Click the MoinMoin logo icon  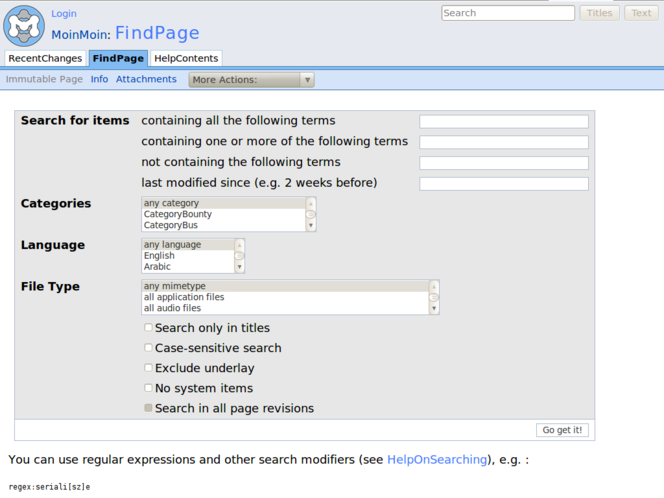tap(24, 25)
